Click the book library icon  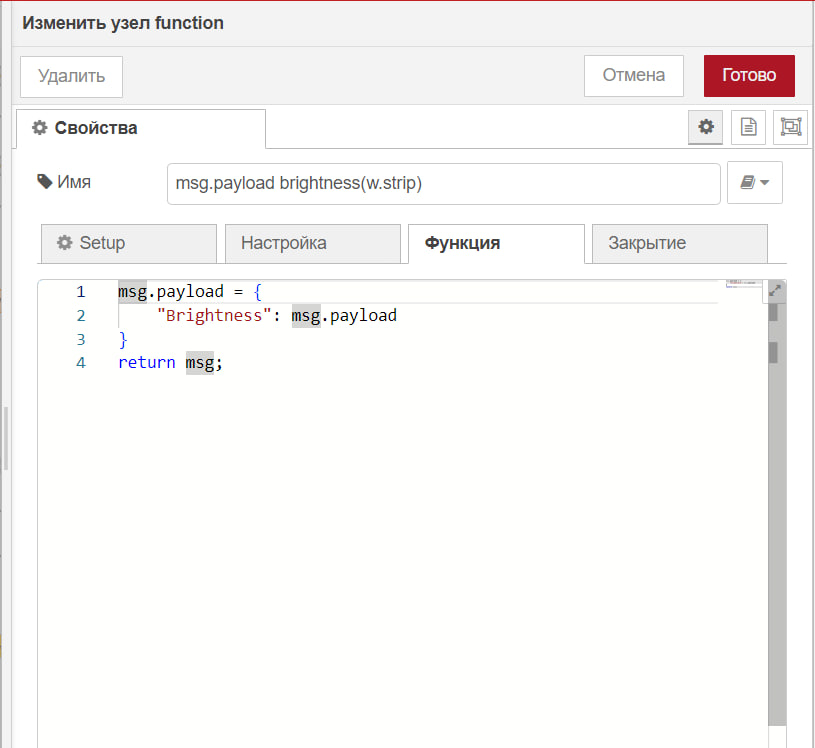pyautogui.click(x=747, y=182)
